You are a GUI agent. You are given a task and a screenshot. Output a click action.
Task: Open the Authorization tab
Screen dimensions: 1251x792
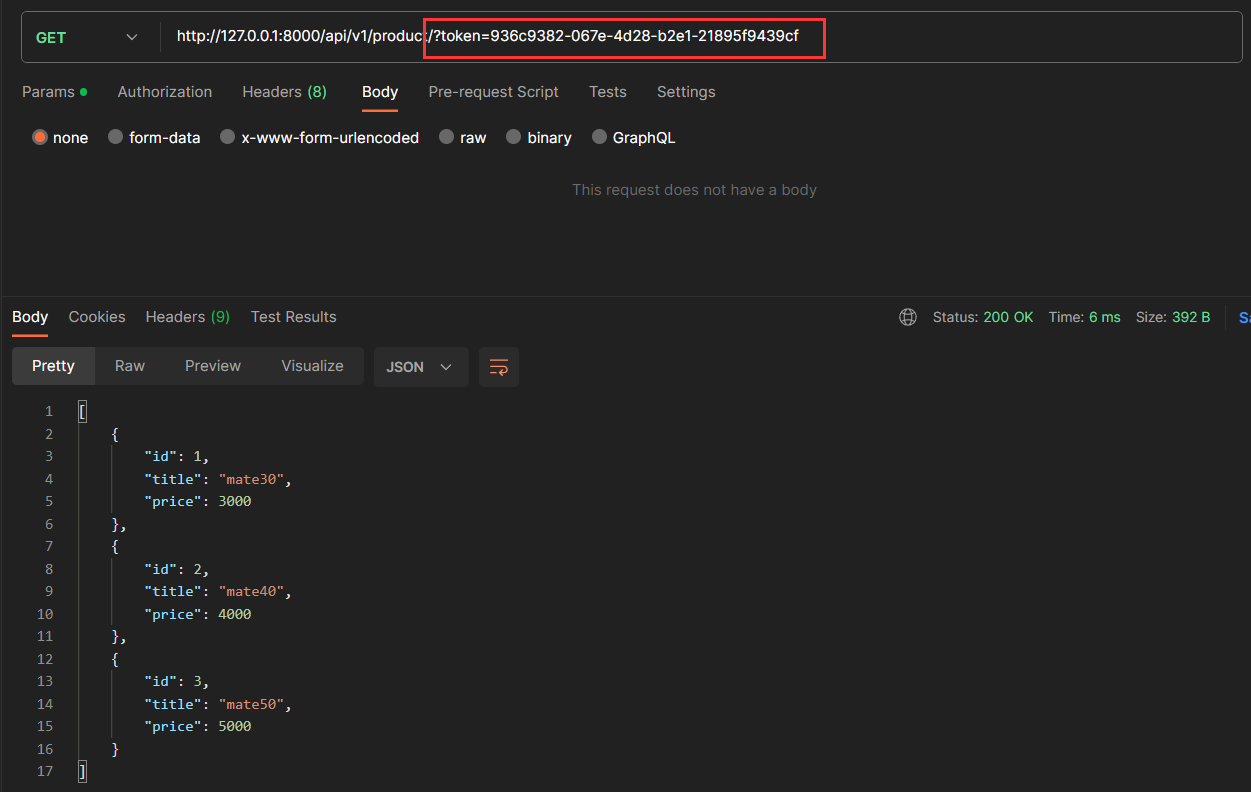click(x=165, y=92)
